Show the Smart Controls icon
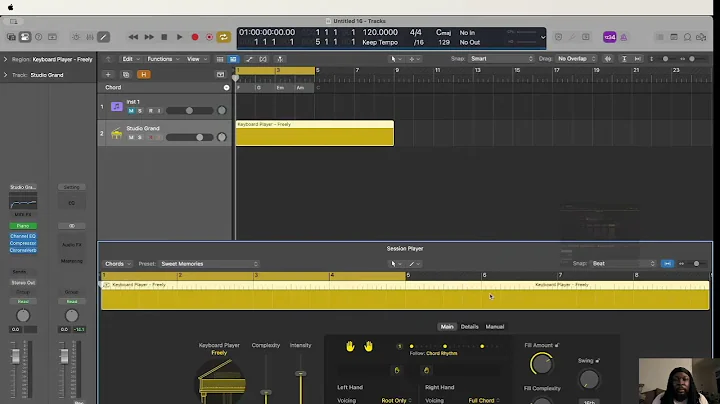720x404 pixels. click(x=76, y=37)
